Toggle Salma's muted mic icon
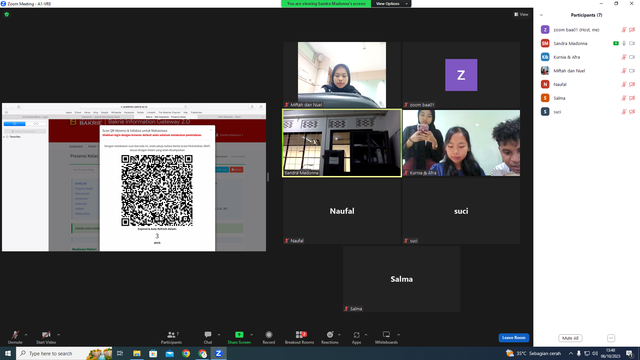This screenshot has width=640, height=360. [624, 98]
